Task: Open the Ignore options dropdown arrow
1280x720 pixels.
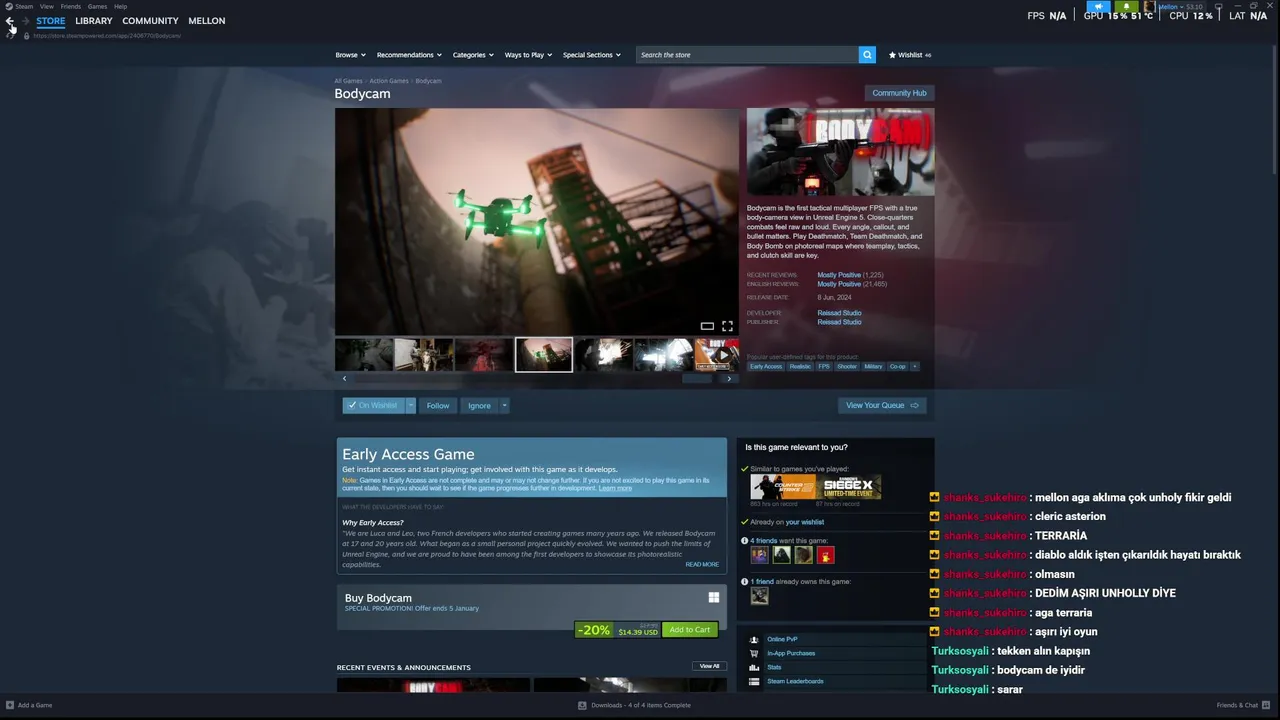Action: (504, 405)
